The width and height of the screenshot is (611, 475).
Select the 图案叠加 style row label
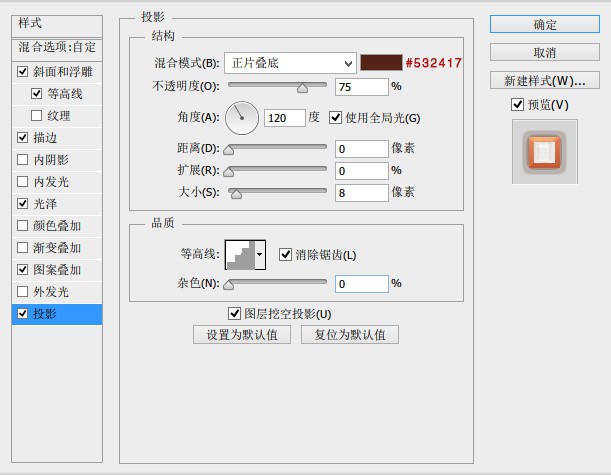(x=57, y=270)
